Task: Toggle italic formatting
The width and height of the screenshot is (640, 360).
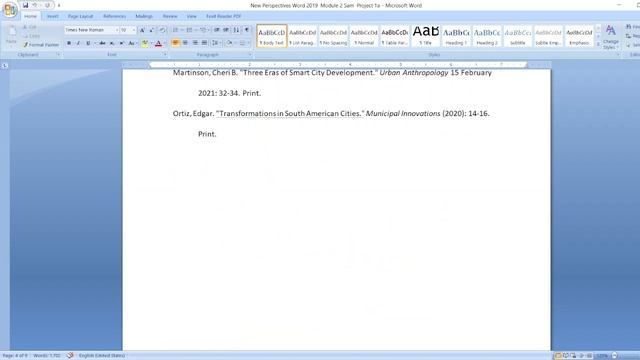Action: point(78,43)
